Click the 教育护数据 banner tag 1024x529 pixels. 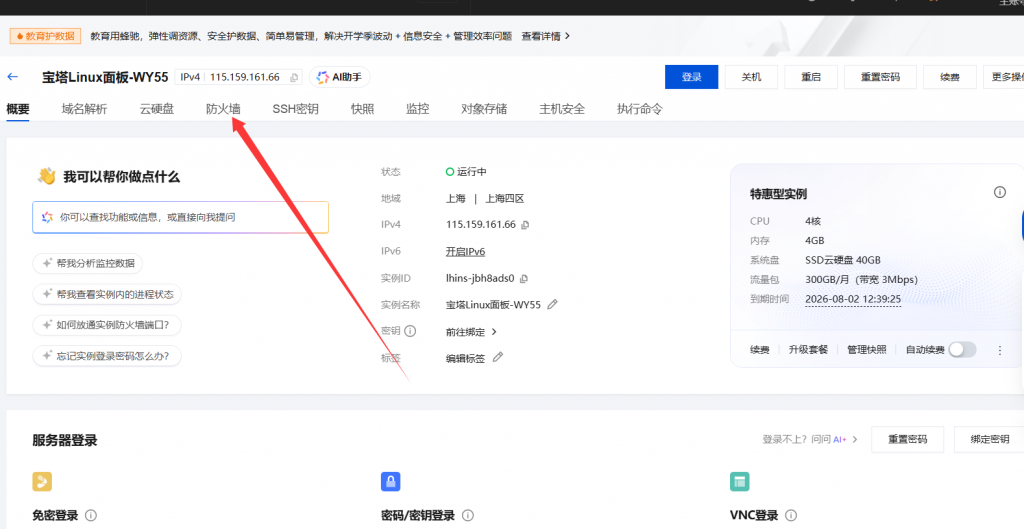[46, 37]
